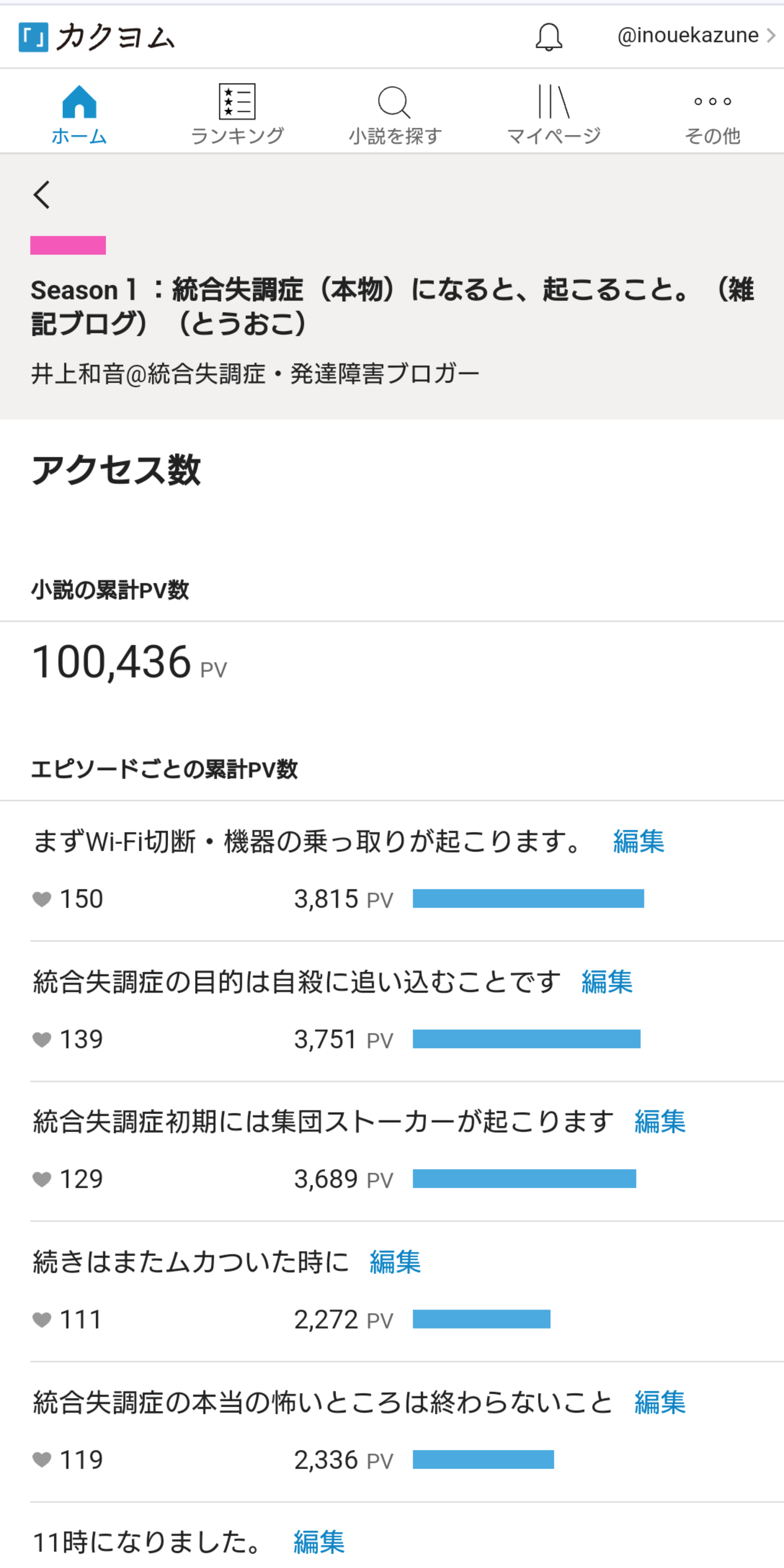Edit the Wi-Fi切断 episode
Viewport: 784px width, 1568px height.
[638, 841]
